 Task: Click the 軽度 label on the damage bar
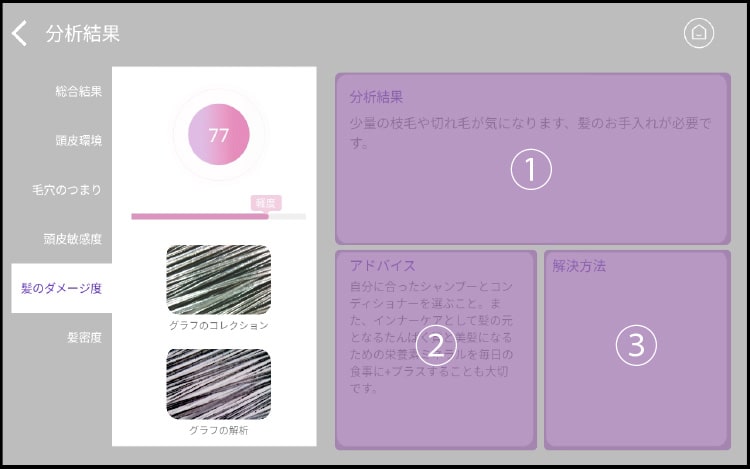tap(266, 203)
